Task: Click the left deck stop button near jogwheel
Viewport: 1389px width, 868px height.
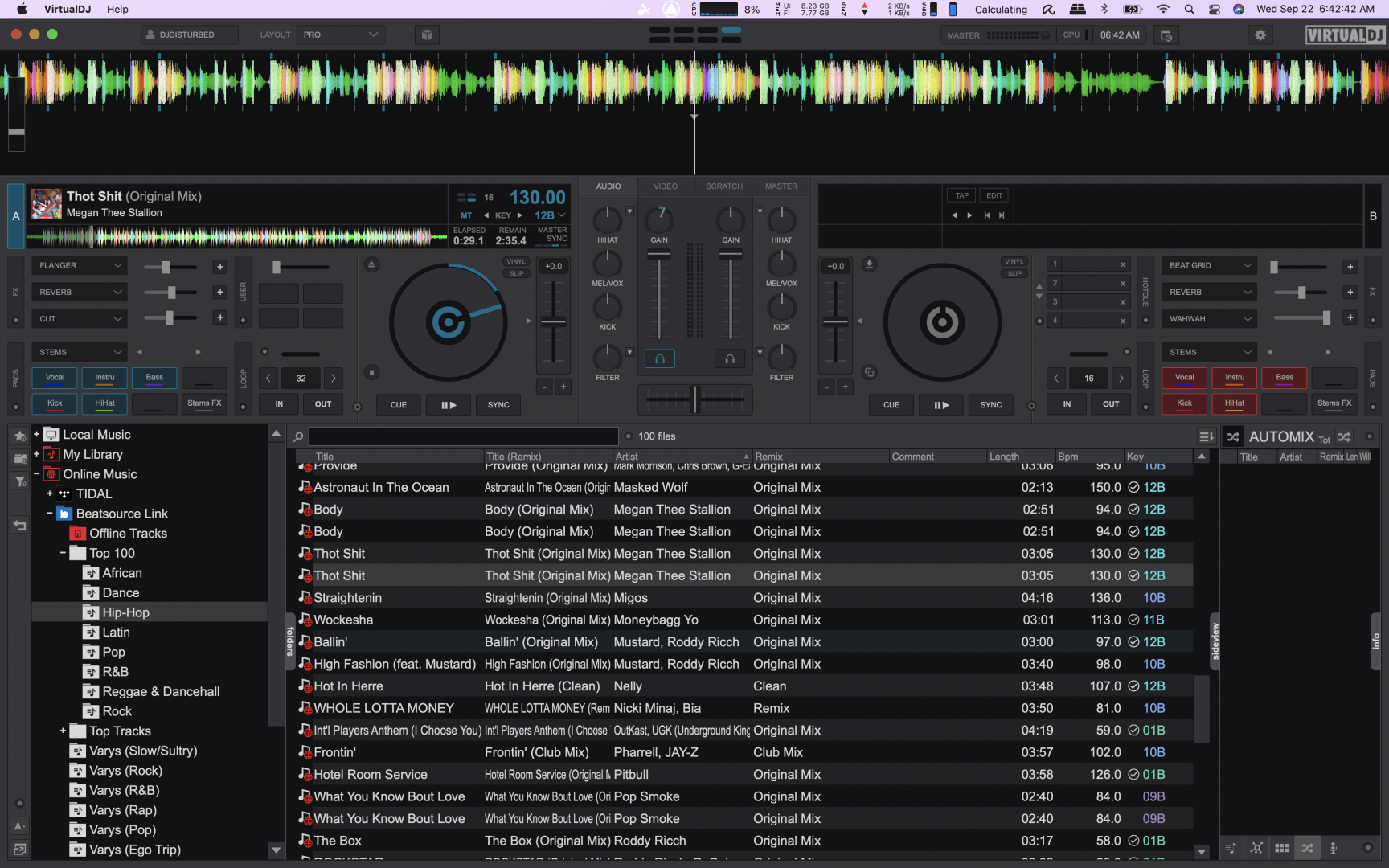Action: click(371, 372)
